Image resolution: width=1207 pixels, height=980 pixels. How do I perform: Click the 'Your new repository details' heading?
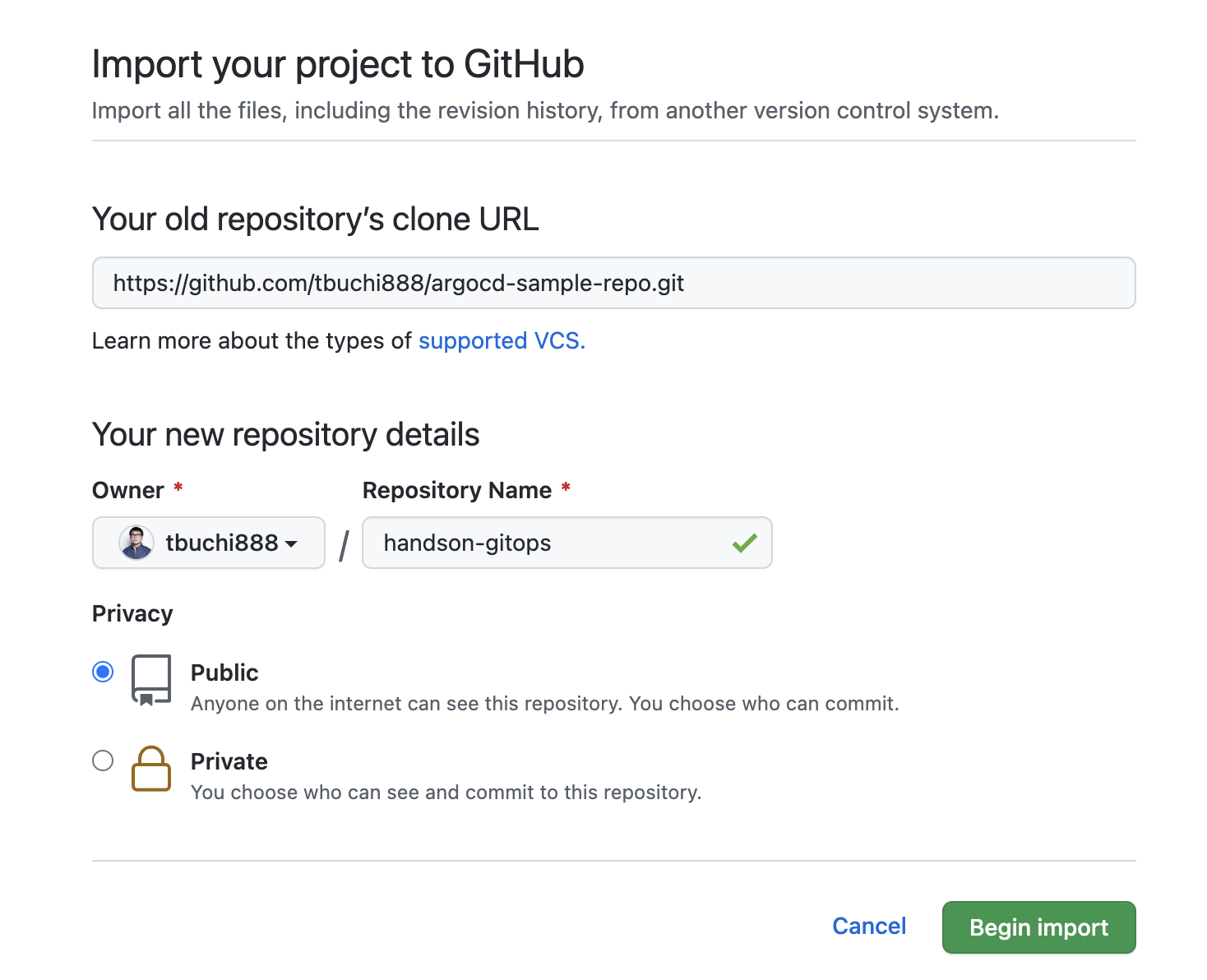[x=286, y=434]
